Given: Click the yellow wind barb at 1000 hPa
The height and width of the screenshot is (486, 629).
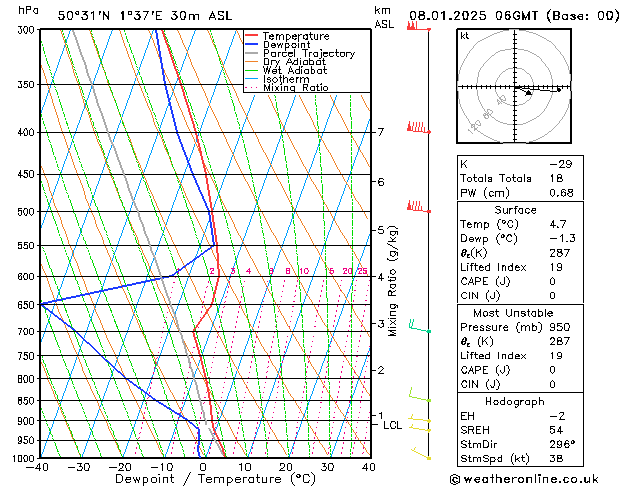Looking at the screenshot, I should click(421, 454).
